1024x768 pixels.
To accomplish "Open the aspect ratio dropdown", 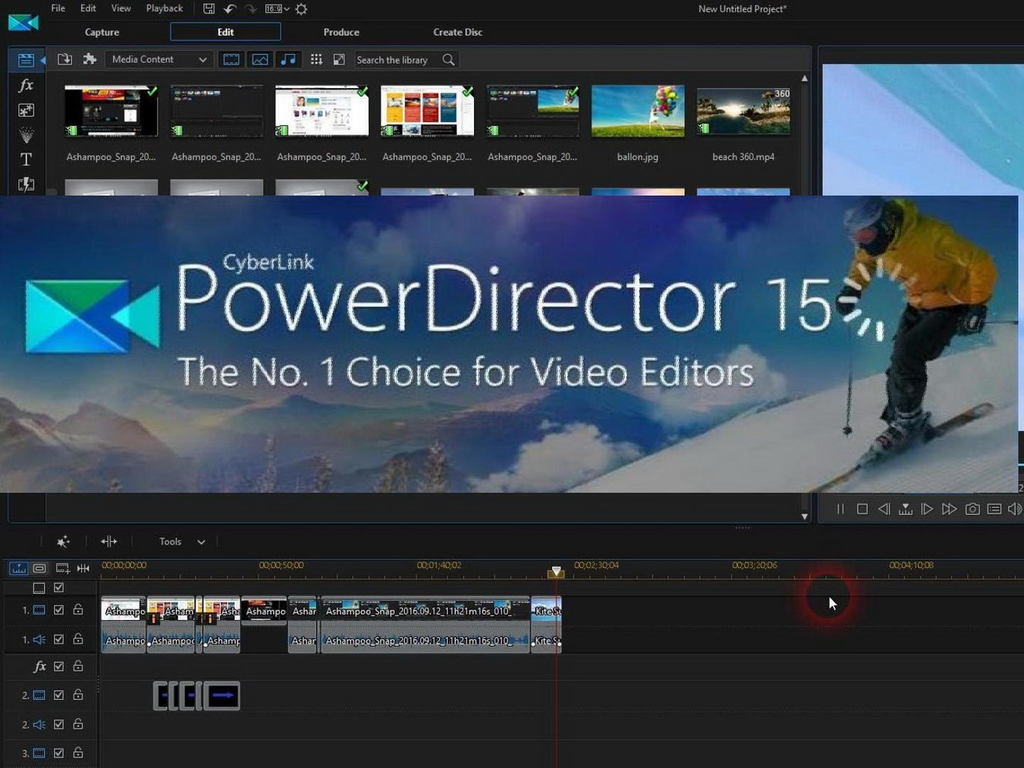I will (277, 8).
